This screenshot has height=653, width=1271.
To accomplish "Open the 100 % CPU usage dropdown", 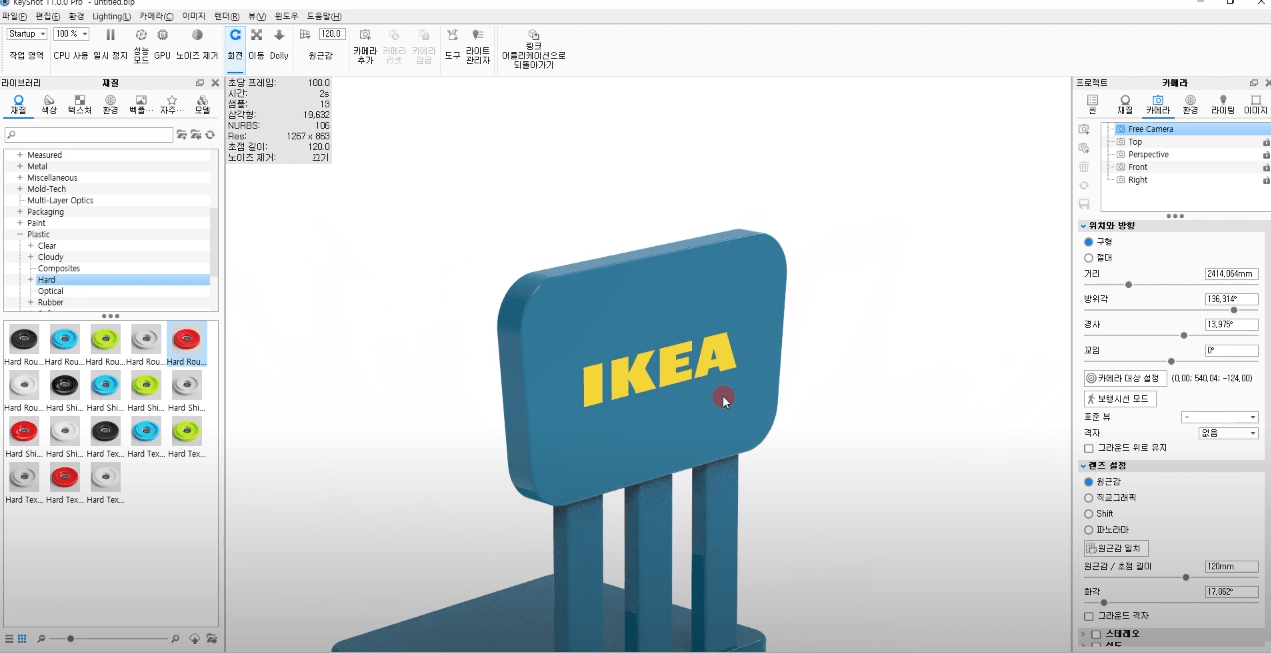I will click(71, 34).
